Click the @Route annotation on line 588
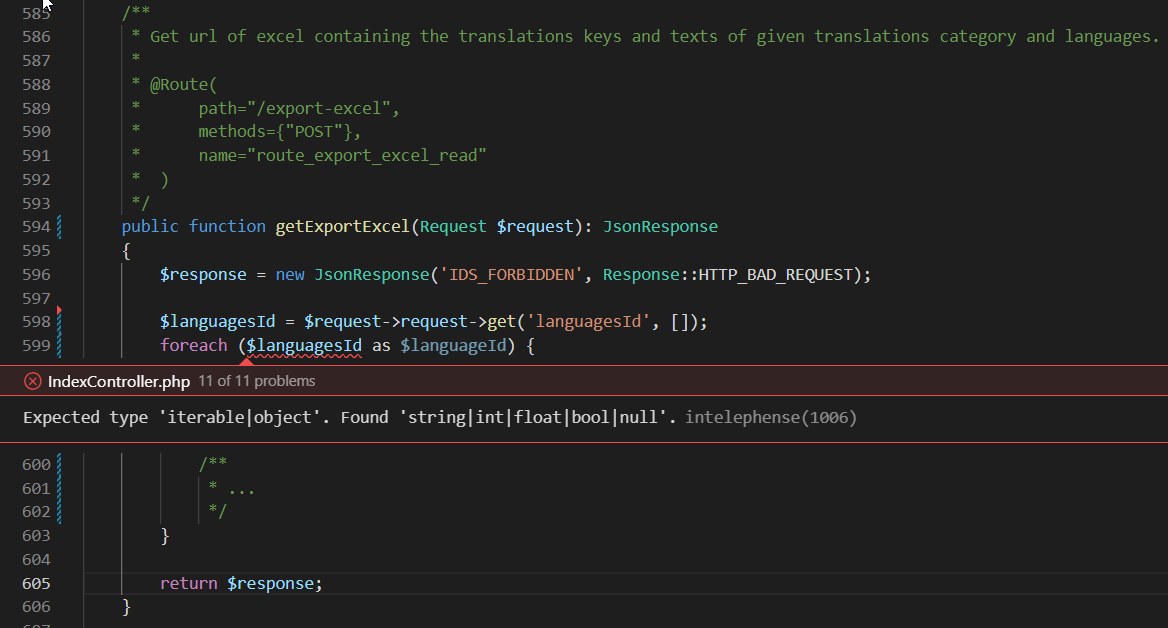Screen dimensions: 1168x628 (183, 84)
